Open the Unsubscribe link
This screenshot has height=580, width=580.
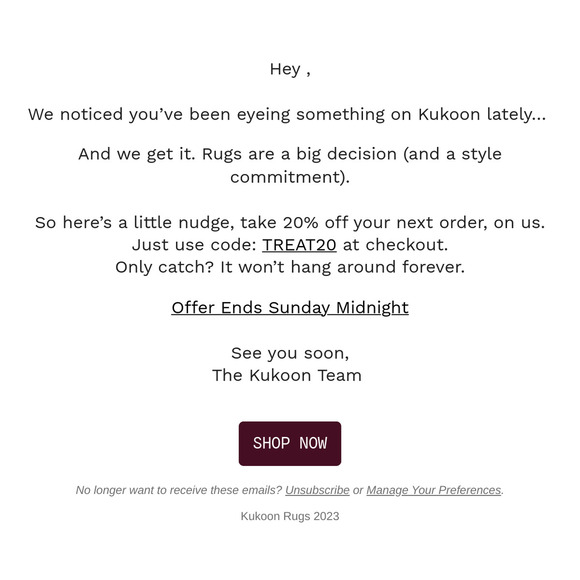pyautogui.click(x=317, y=490)
